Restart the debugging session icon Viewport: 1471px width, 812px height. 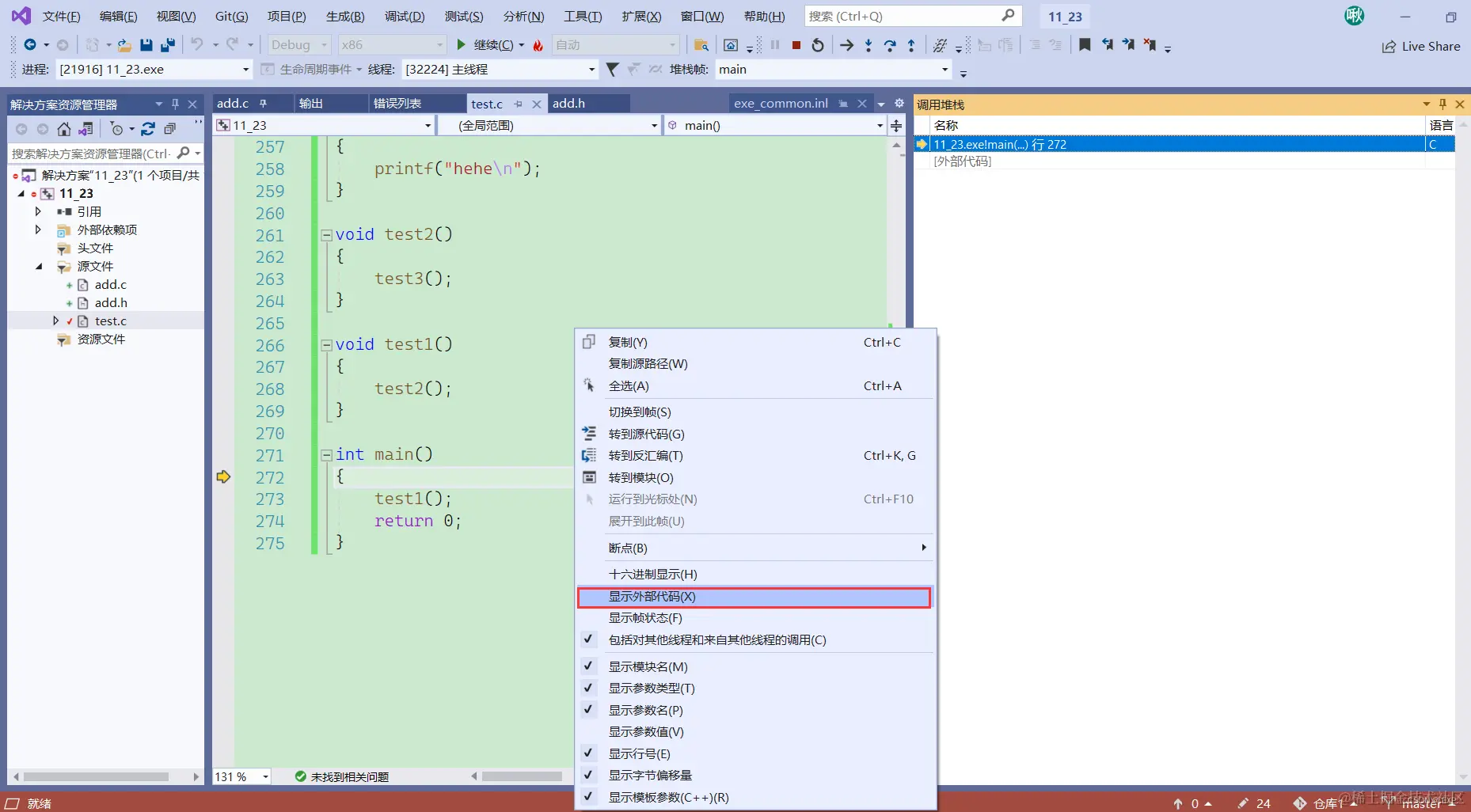click(x=818, y=45)
